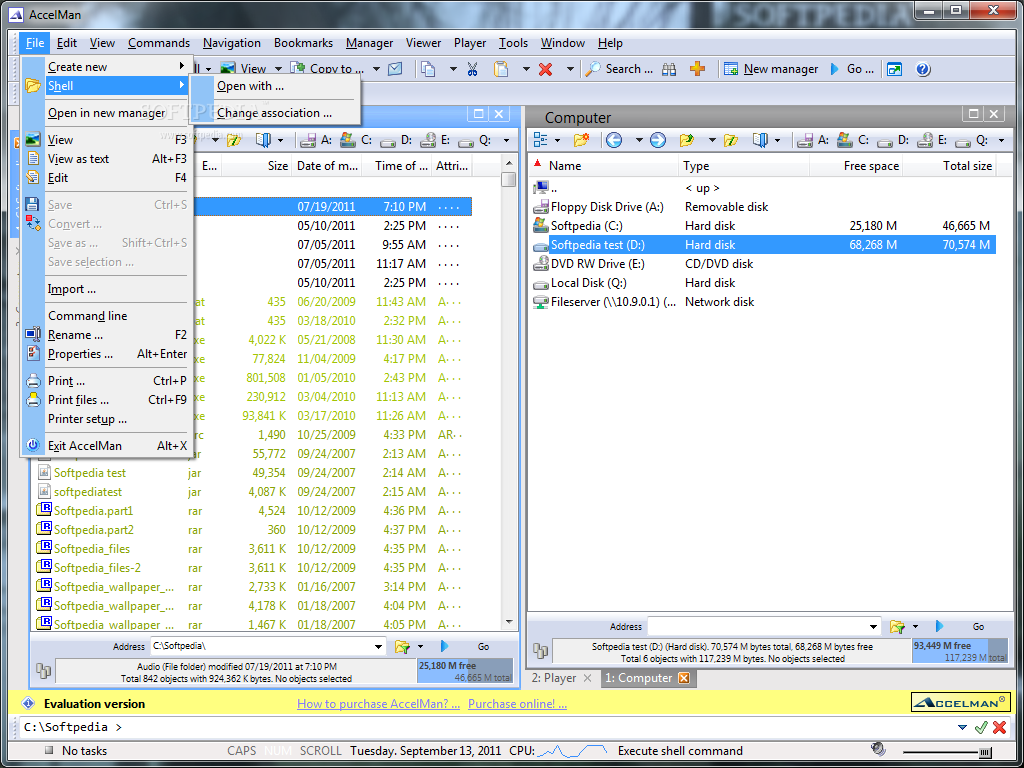Open the dropdown arrow next to the Delete icon
The height and width of the screenshot is (768, 1024).
(569, 69)
